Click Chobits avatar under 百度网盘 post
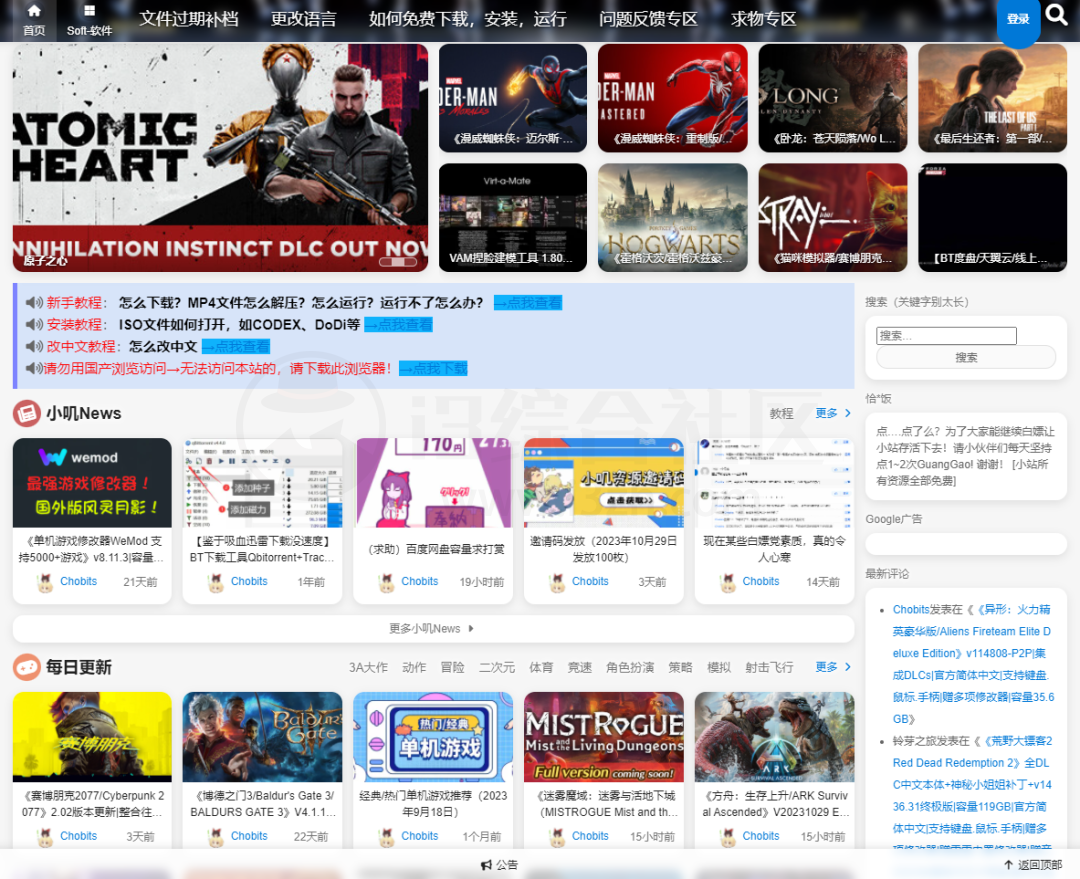This screenshot has width=1080, height=879. coord(386,582)
